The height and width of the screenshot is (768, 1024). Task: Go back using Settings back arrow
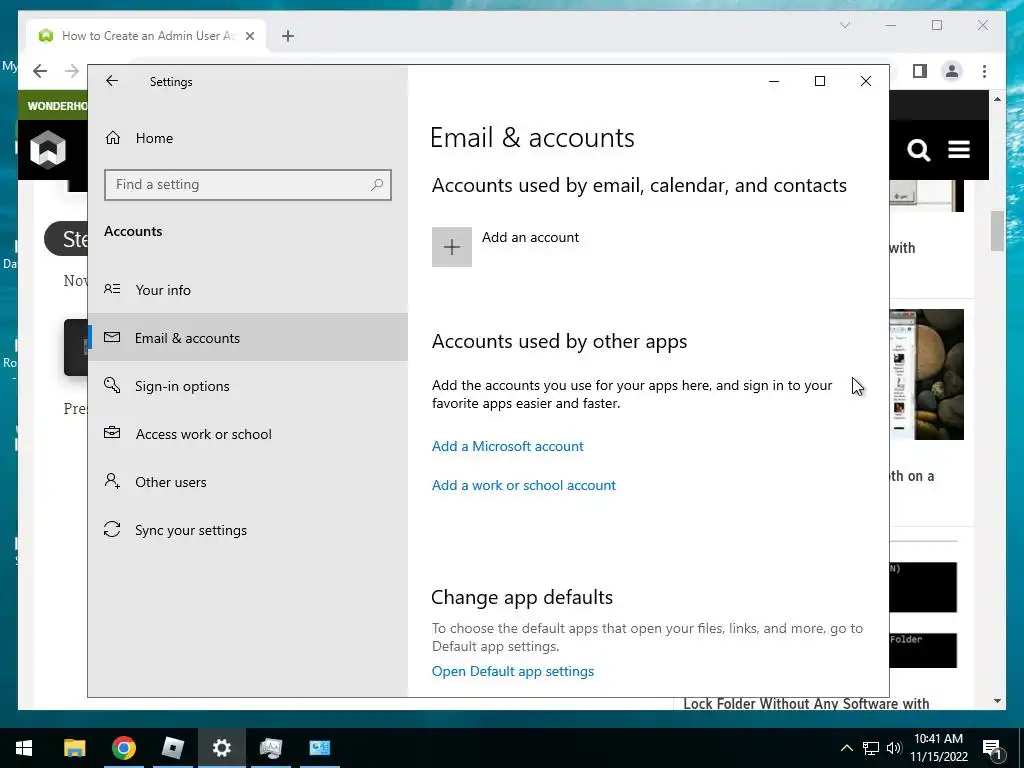click(112, 81)
